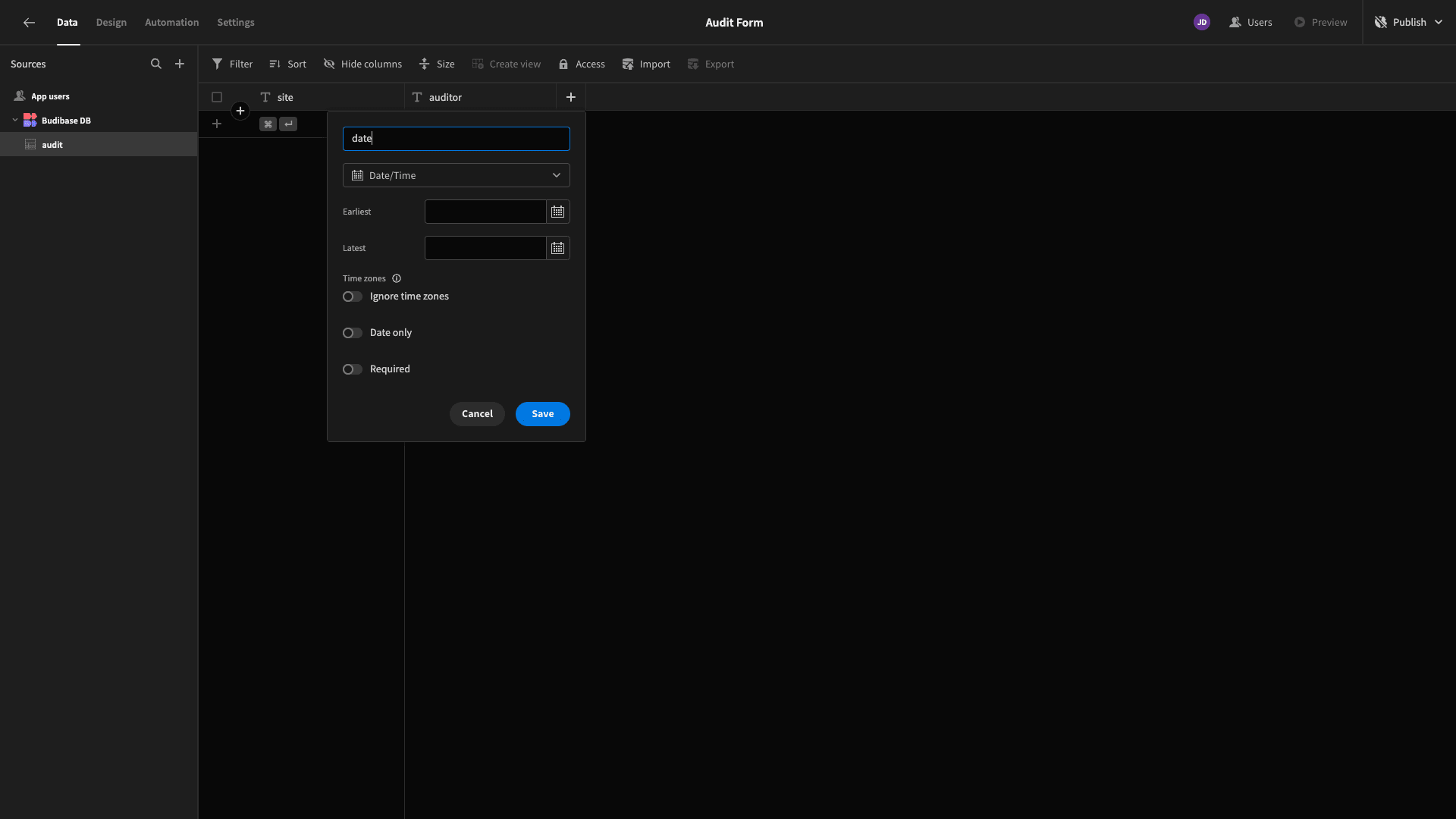Image resolution: width=1456 pixels, height=819 pixels.
Task: Click Time zones info icon
Action: (397, 278)
